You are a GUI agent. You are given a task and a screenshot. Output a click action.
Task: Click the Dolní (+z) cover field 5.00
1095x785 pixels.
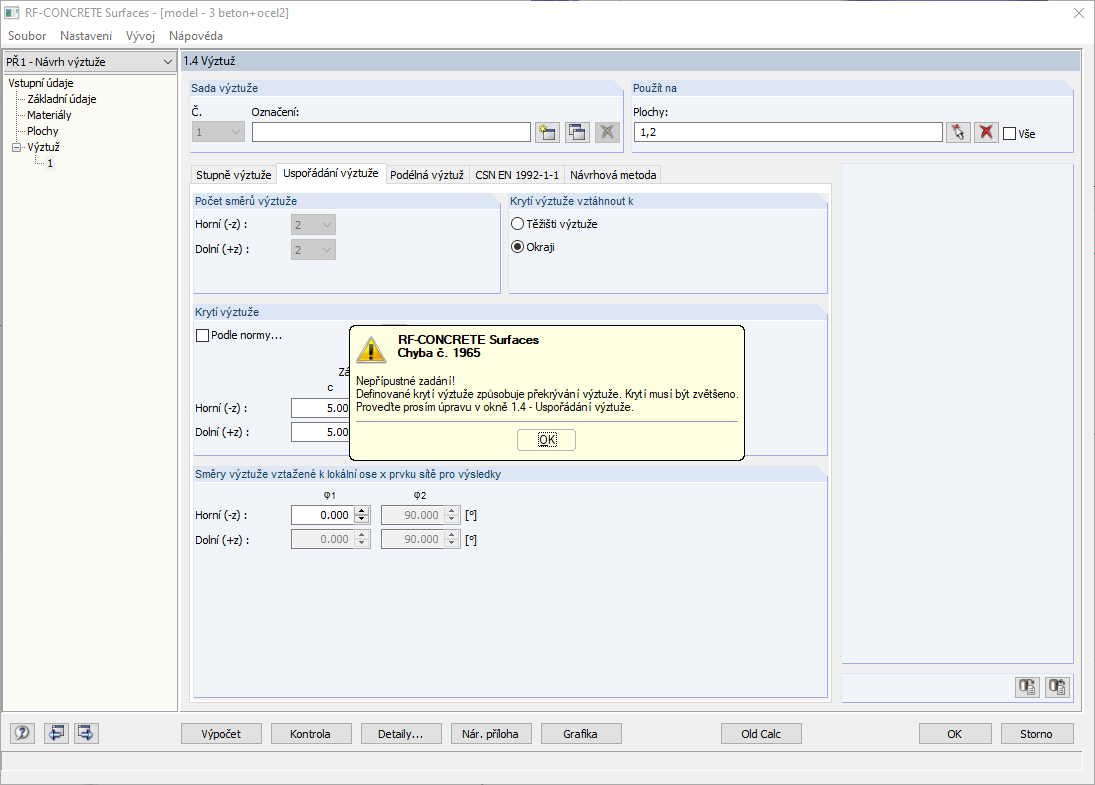point(321,432)
